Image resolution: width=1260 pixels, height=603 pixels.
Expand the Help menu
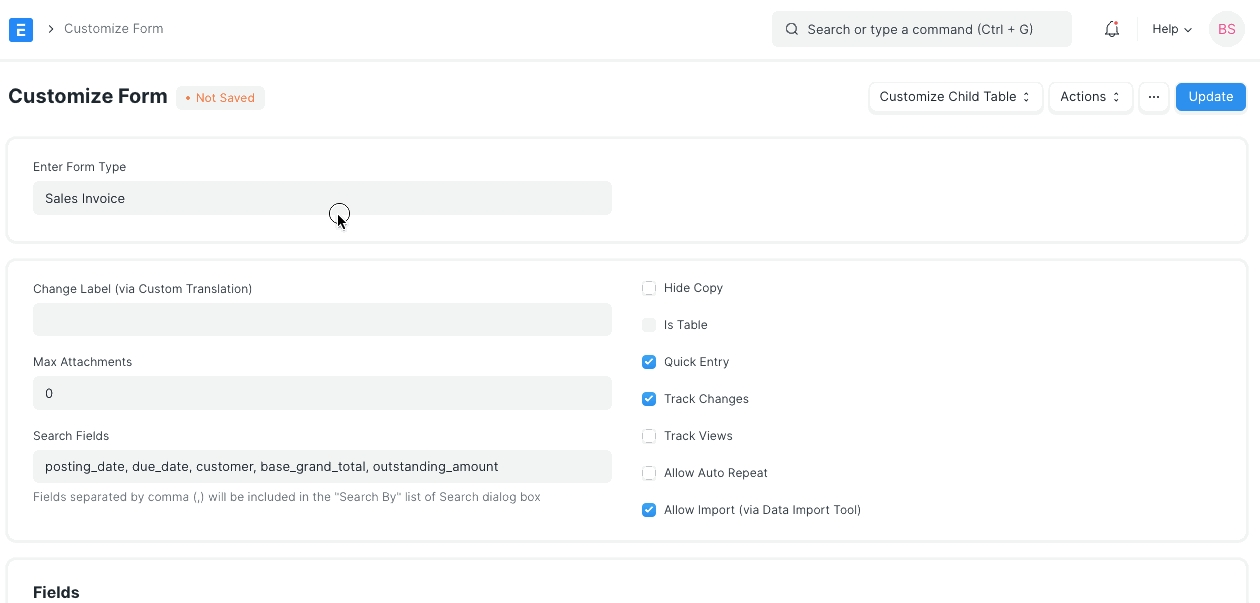pos(1171,29)
